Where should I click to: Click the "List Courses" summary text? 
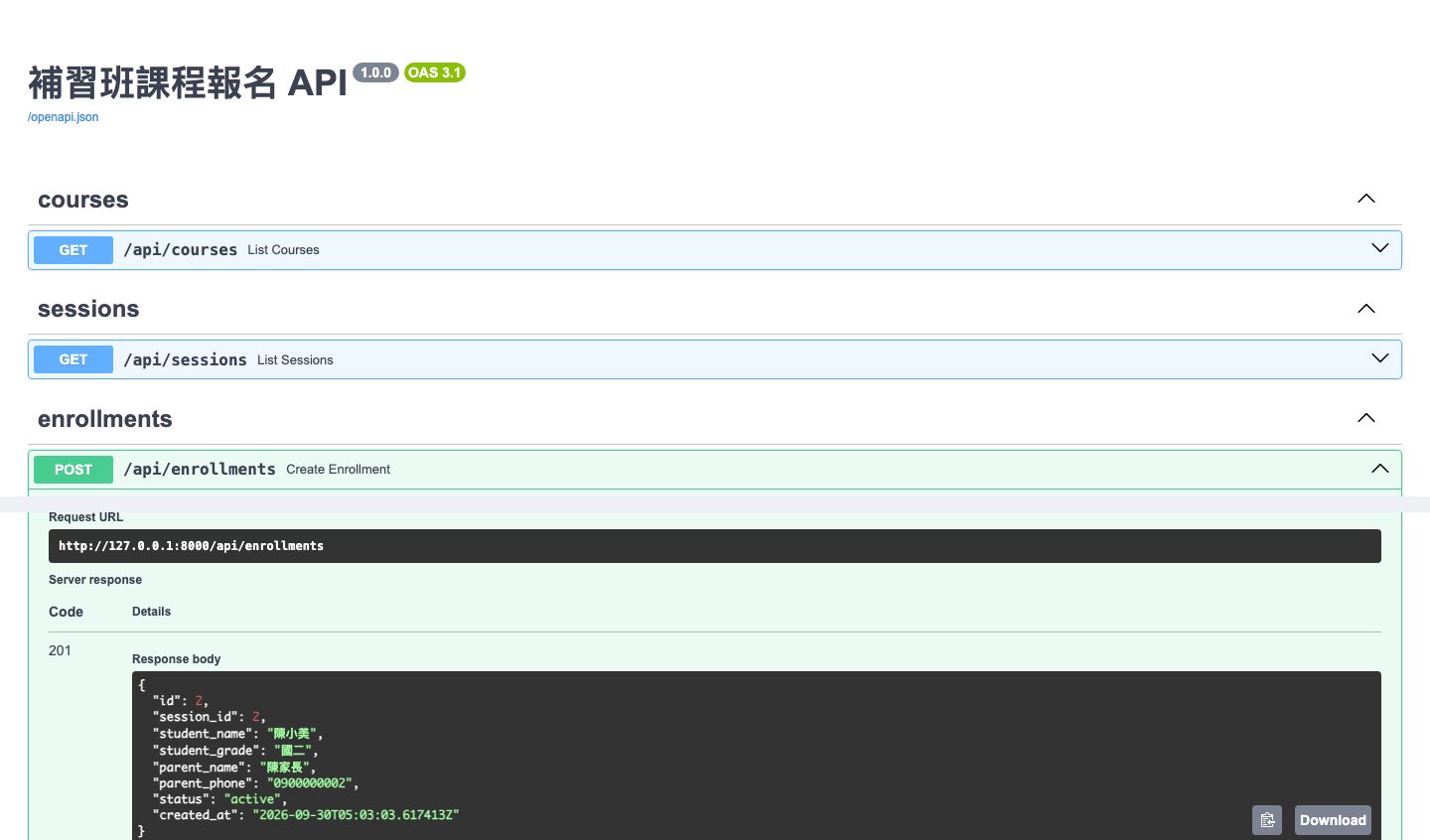pyautogui.click(x=283, y=250)
